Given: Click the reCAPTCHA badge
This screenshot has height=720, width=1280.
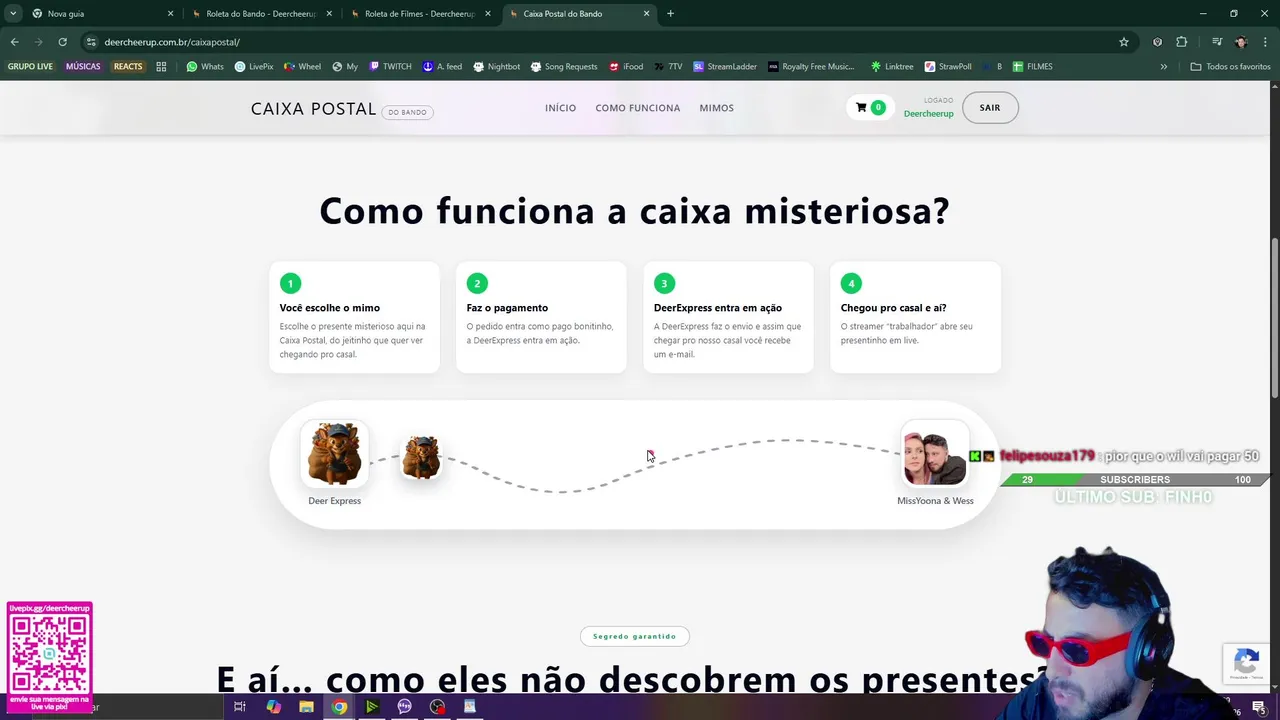Looking at the screenshot, I should pos(1247,664).
